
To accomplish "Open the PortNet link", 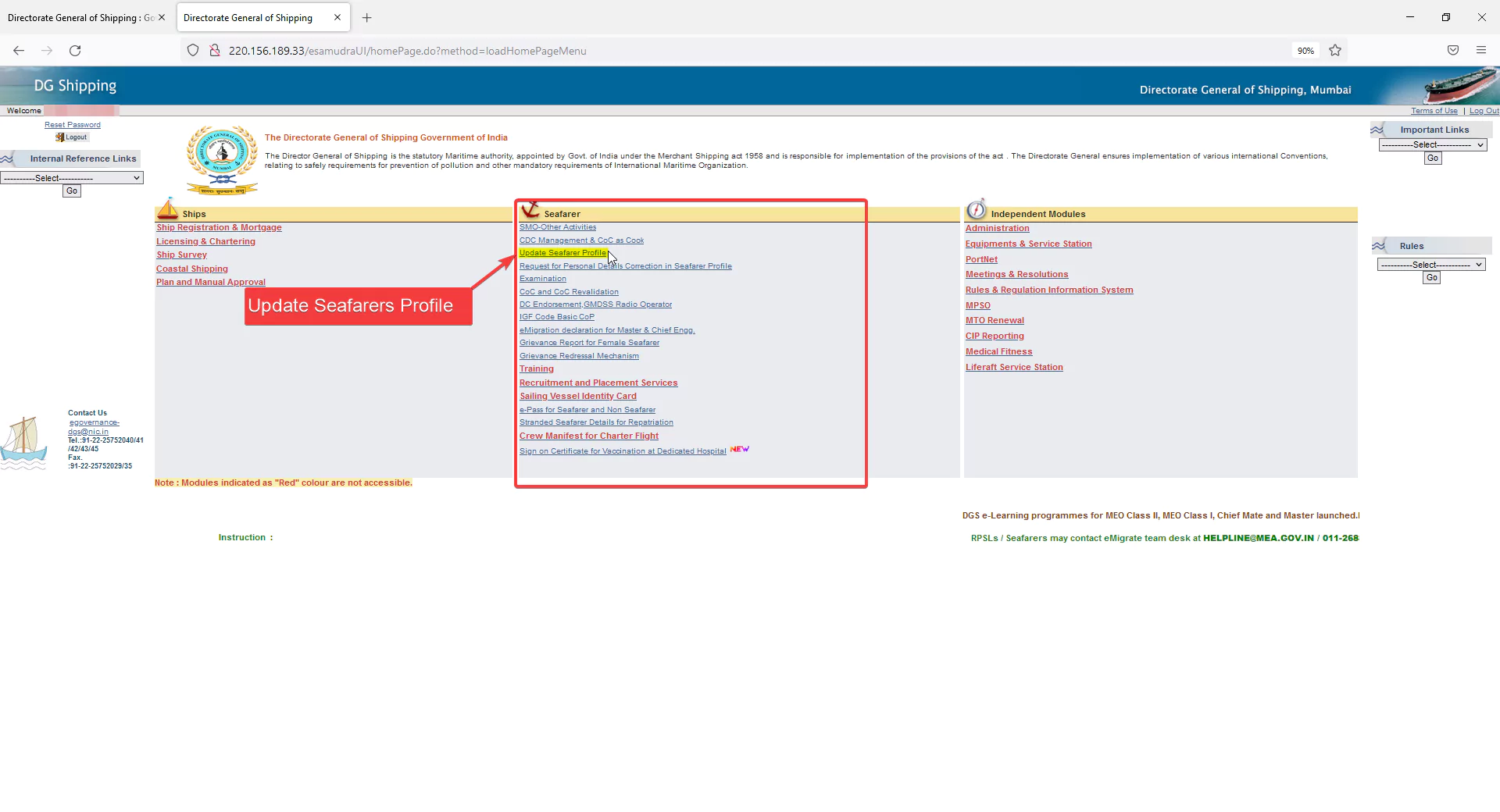I will [x=981, y=260].
